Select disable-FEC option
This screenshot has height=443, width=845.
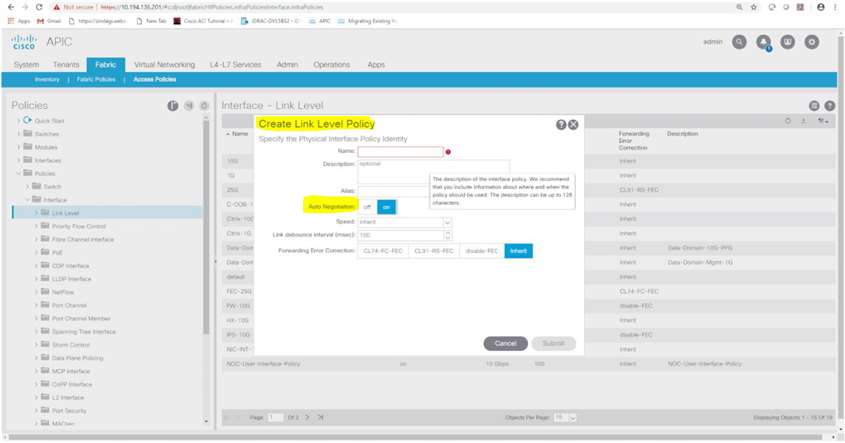point(481,251)
